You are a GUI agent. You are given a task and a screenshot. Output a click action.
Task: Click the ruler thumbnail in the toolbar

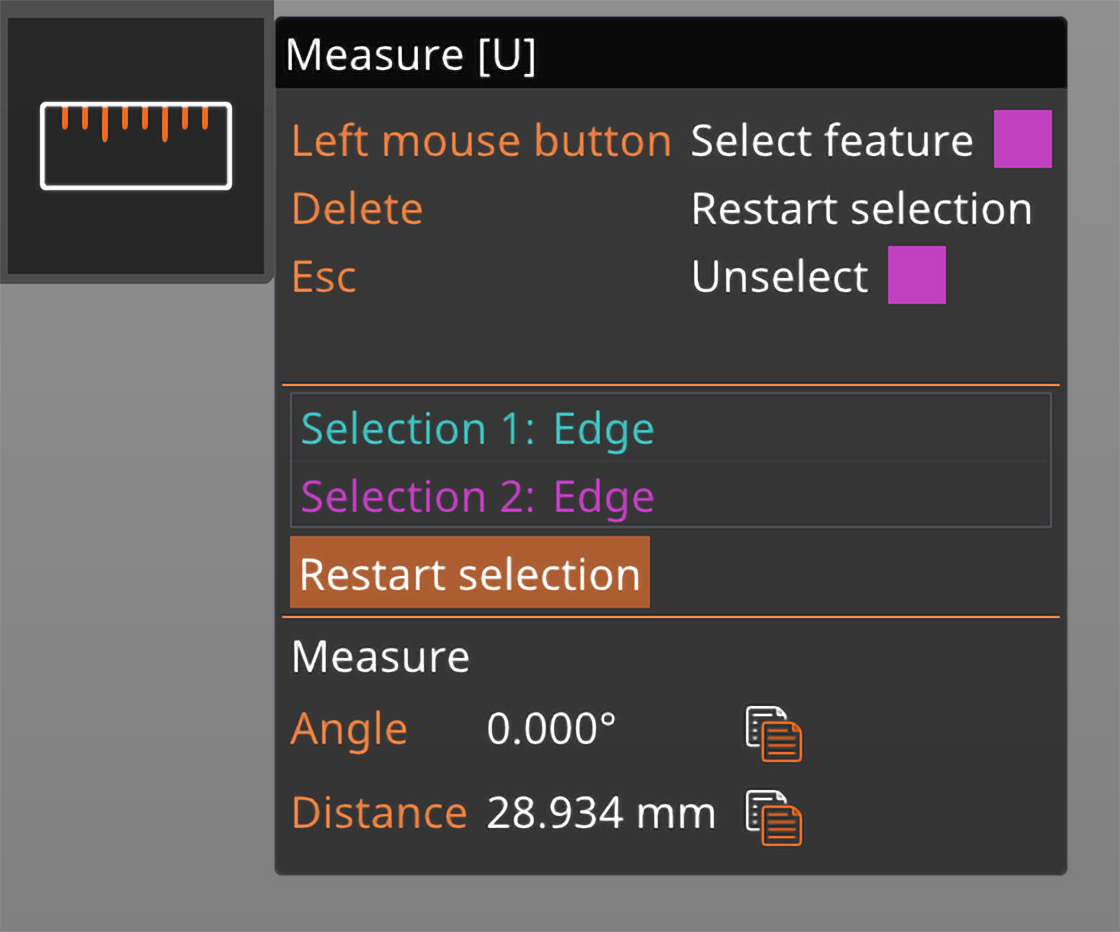tap(136, 145)
